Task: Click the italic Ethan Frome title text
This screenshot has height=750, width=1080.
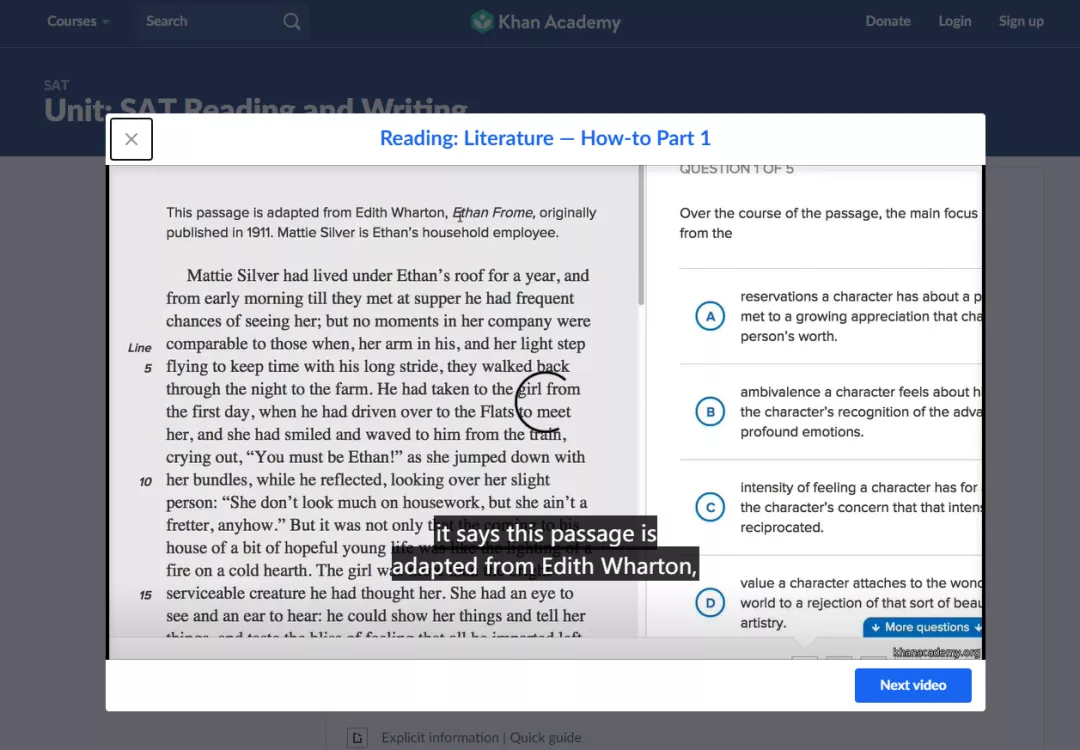Action: 492,213
